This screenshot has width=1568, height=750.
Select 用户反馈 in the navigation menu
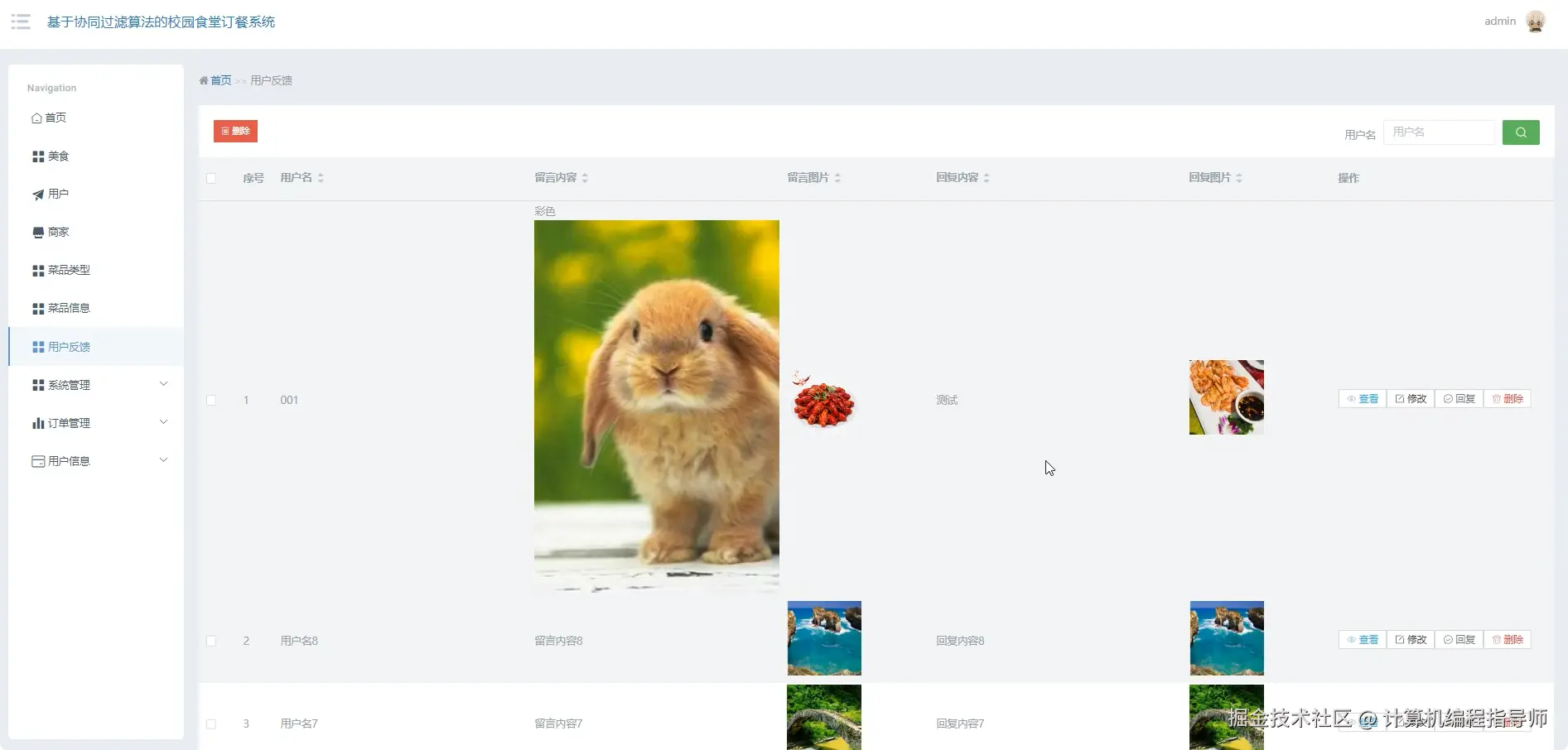96,347
